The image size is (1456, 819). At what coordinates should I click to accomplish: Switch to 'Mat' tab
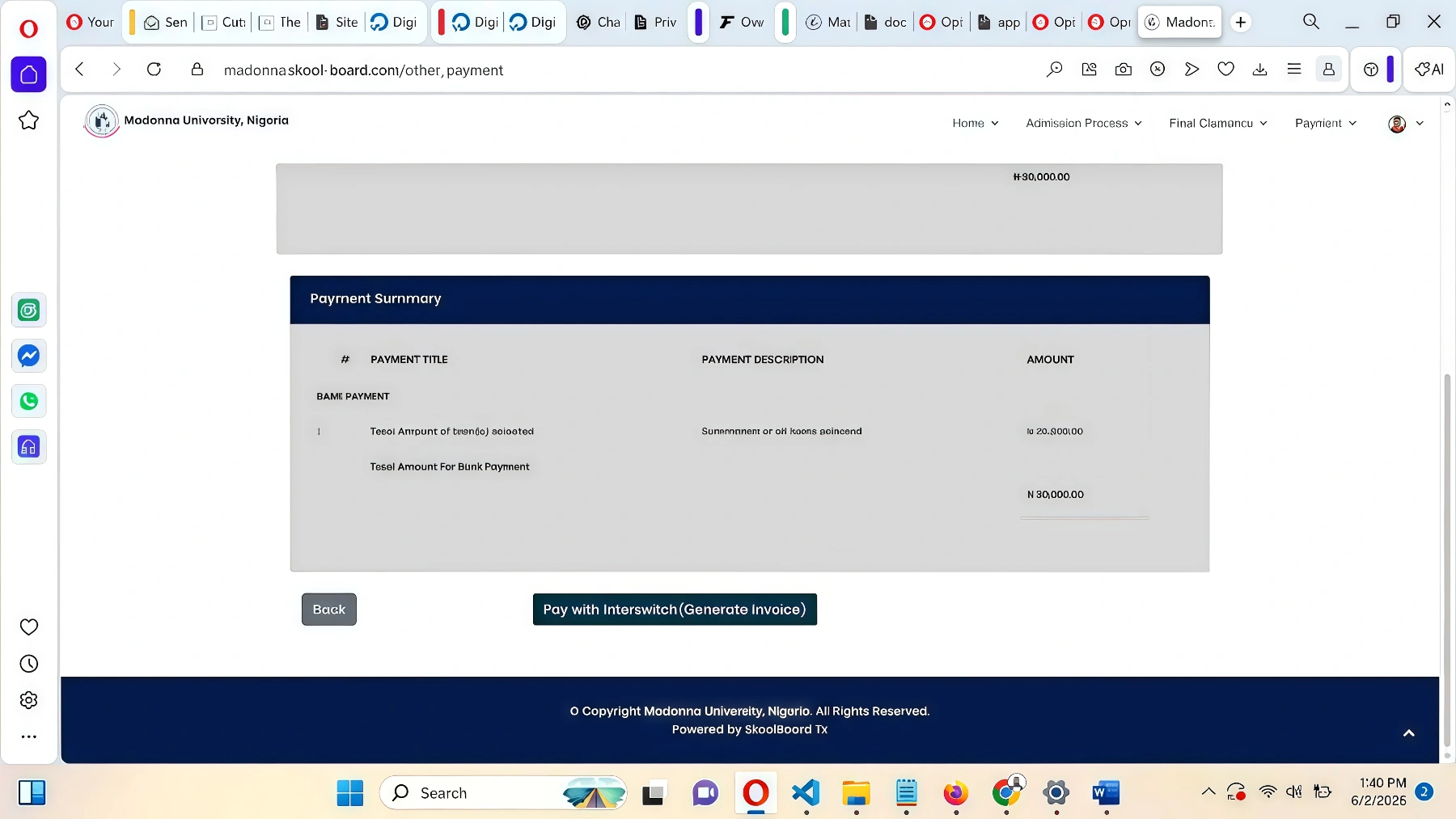(828, 22)
